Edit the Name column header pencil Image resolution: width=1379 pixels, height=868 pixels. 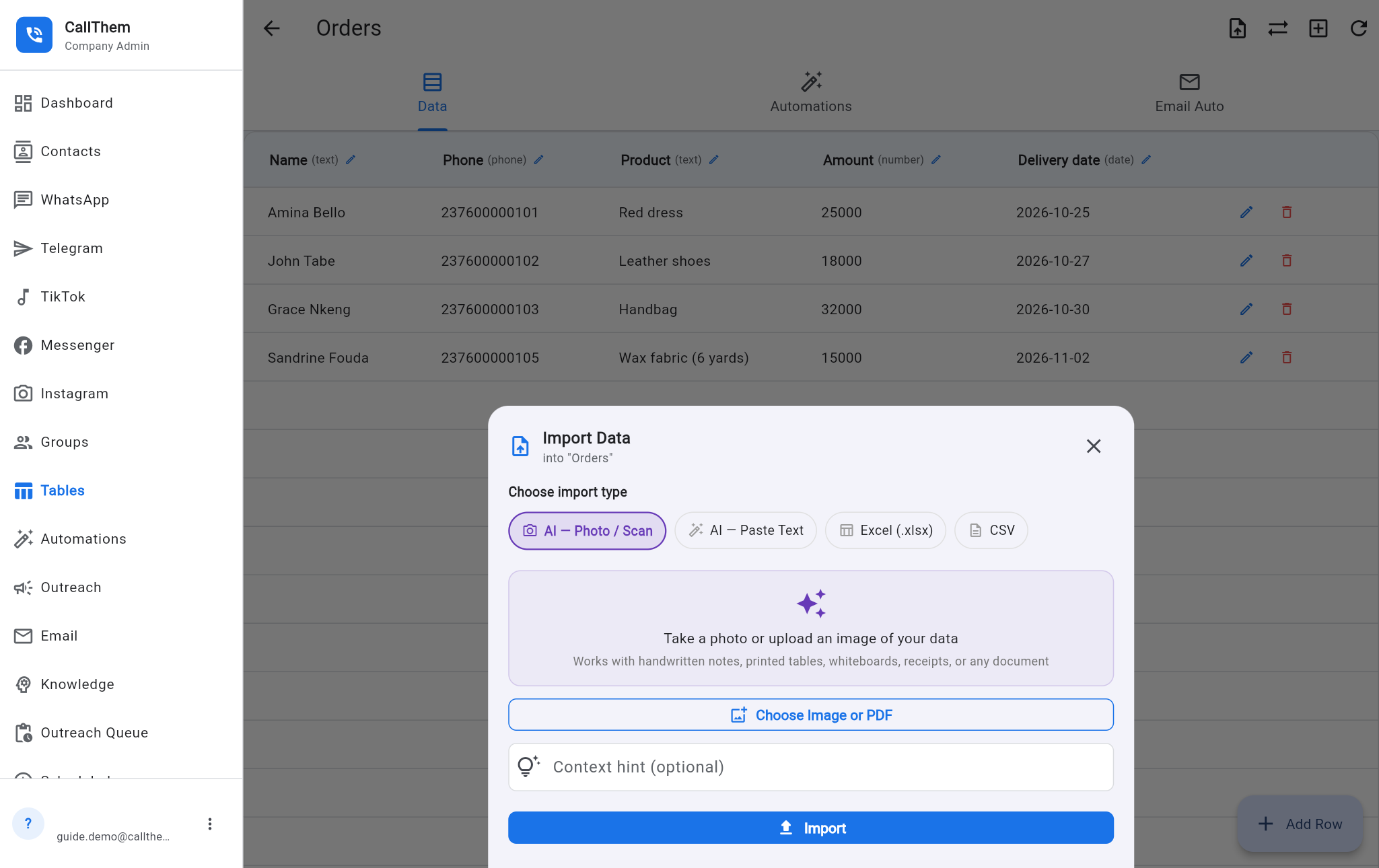351,159
